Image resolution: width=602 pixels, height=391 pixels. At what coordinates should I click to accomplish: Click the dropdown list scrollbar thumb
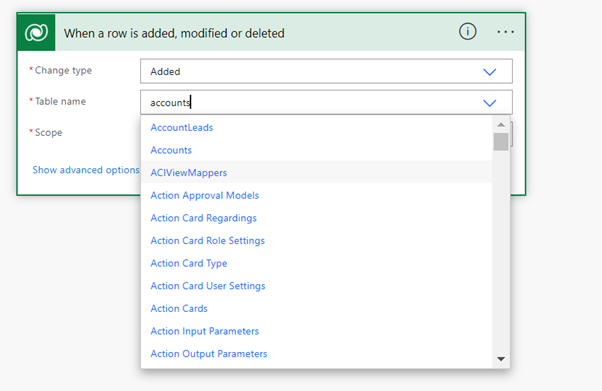click(x=501, y=142)
